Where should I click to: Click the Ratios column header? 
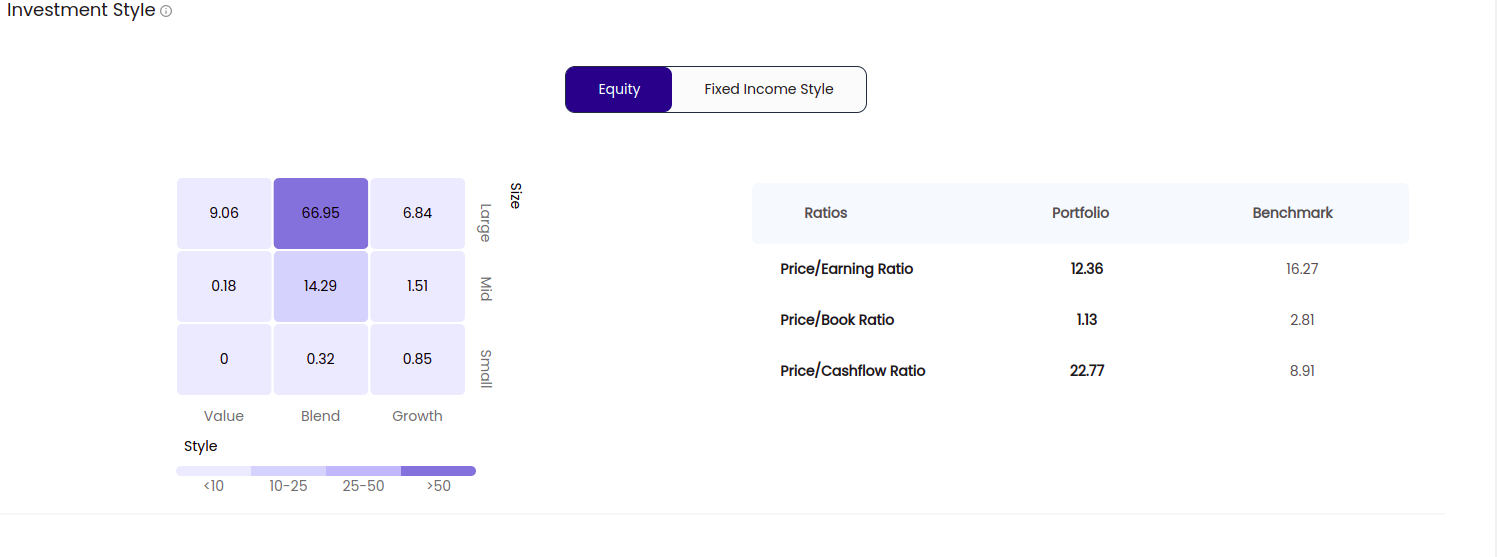tap(826, 213)
